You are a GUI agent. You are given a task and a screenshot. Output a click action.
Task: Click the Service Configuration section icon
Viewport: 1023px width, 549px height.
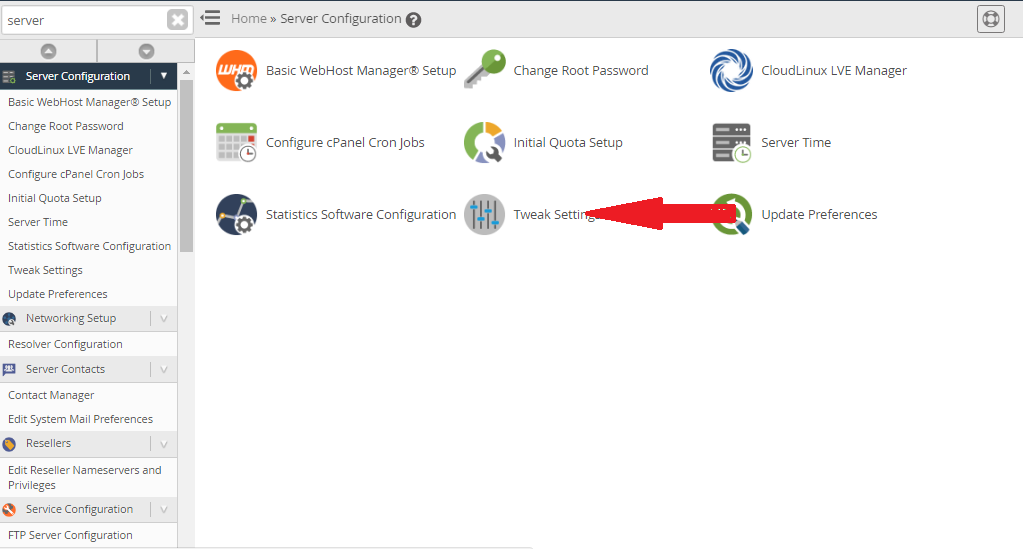9,509
